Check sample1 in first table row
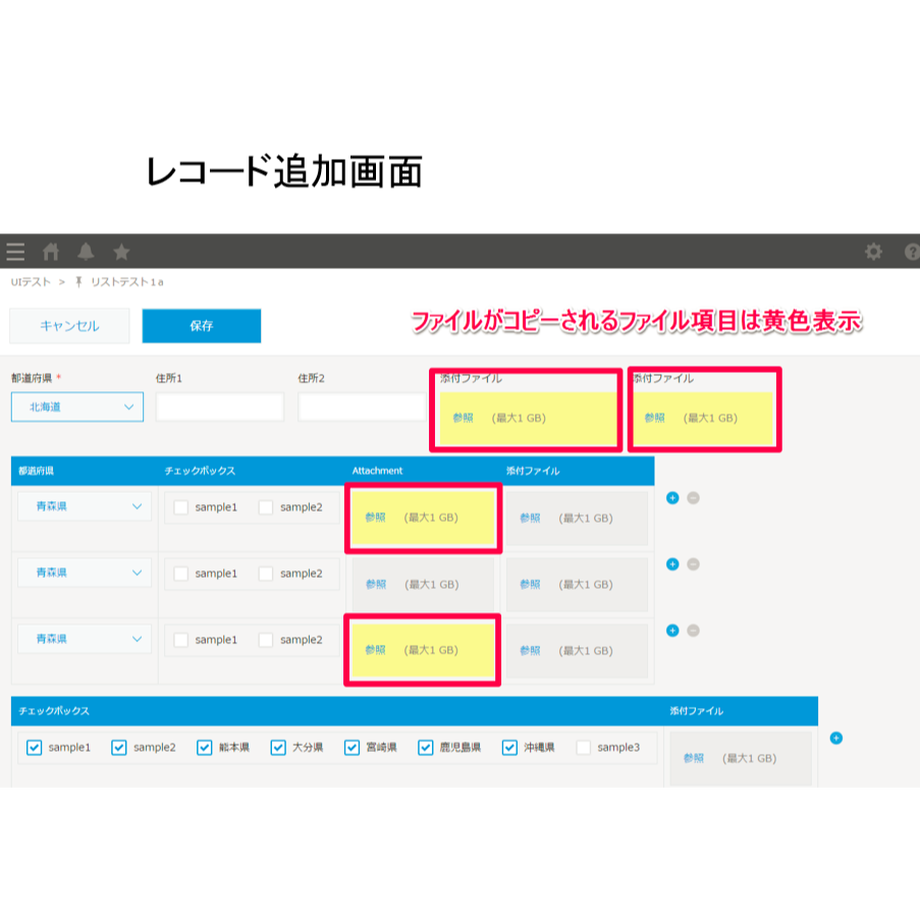 pyautogui.click(x=181, y=507)
